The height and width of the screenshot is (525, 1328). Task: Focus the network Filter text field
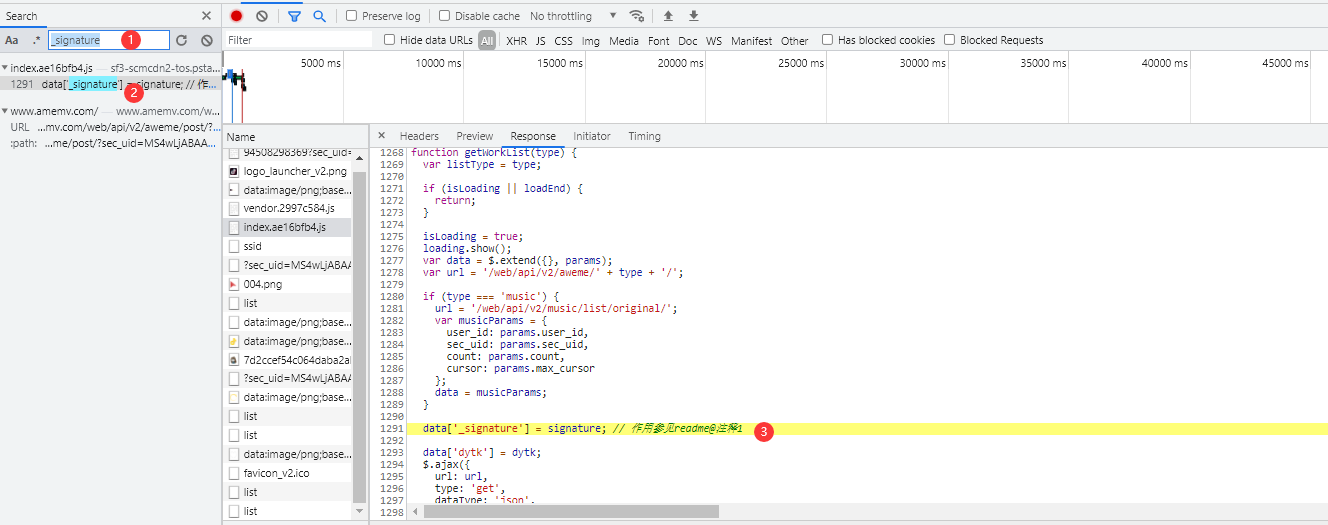(298, 40)
